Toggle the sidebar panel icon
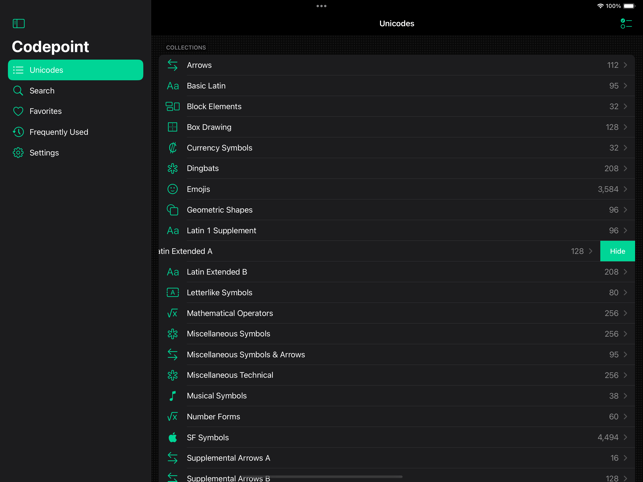The image size is (643, 482). 18,23
